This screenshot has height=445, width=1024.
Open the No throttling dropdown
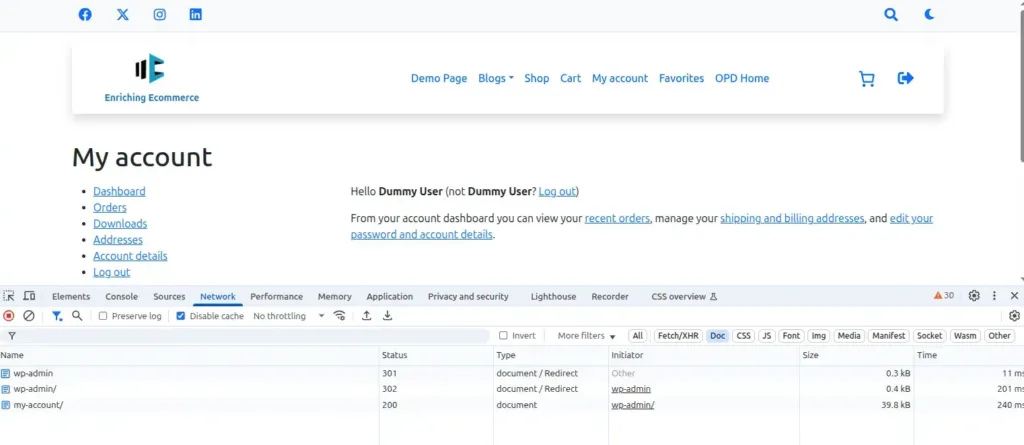pyautogui.click(x=288, y=316)
